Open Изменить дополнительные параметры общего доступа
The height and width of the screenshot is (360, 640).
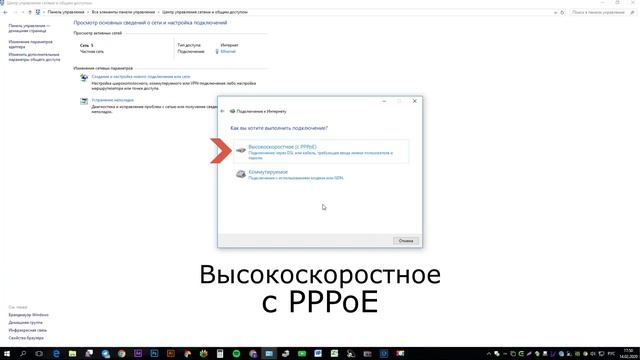(34, 57)
